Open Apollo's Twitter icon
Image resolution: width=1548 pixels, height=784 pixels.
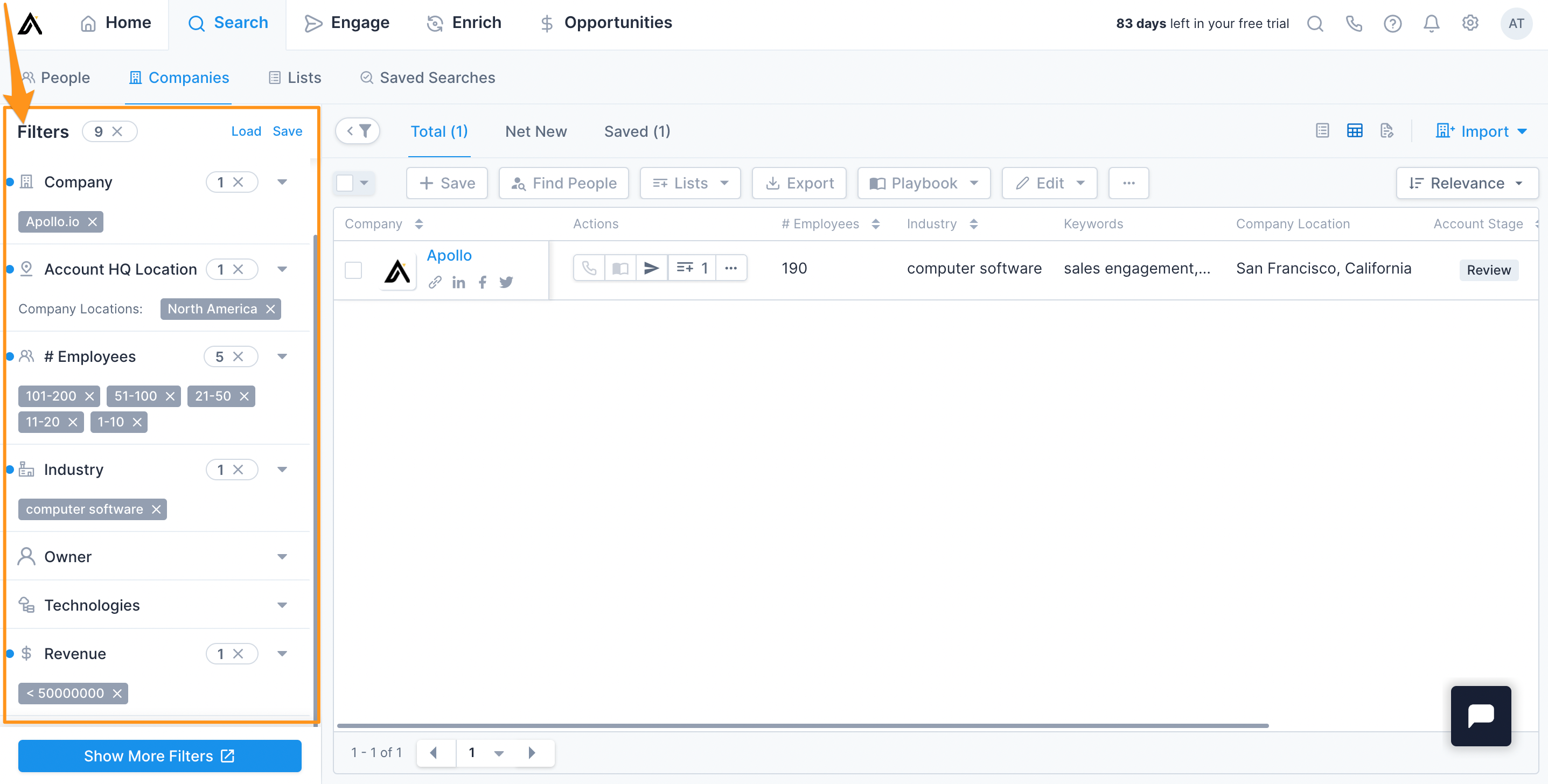coord(506,282)
